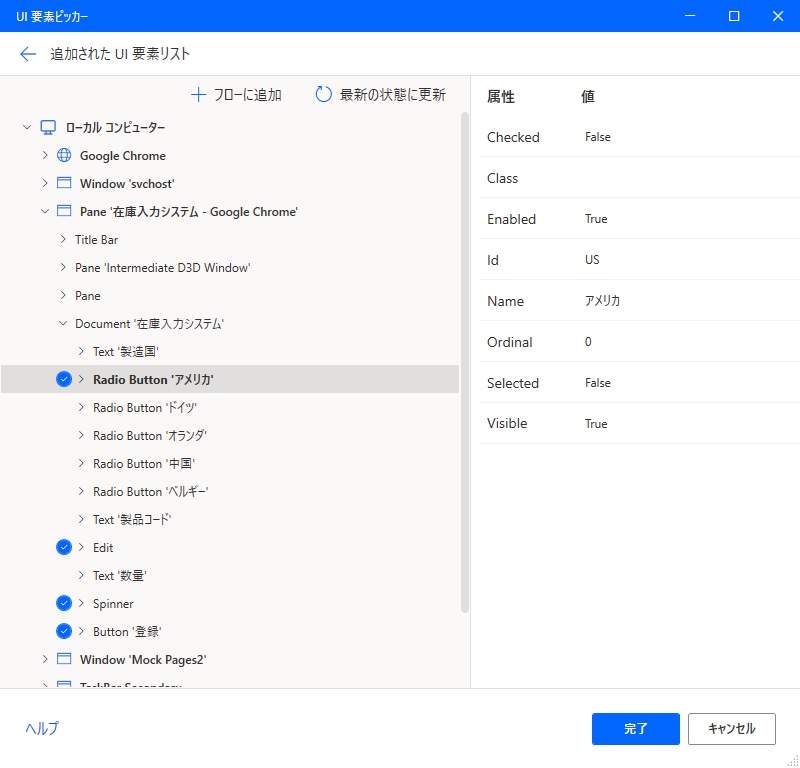Toggle the checkmark next to Spinner
Screen dimensions: 800x768
click(64, 603)
